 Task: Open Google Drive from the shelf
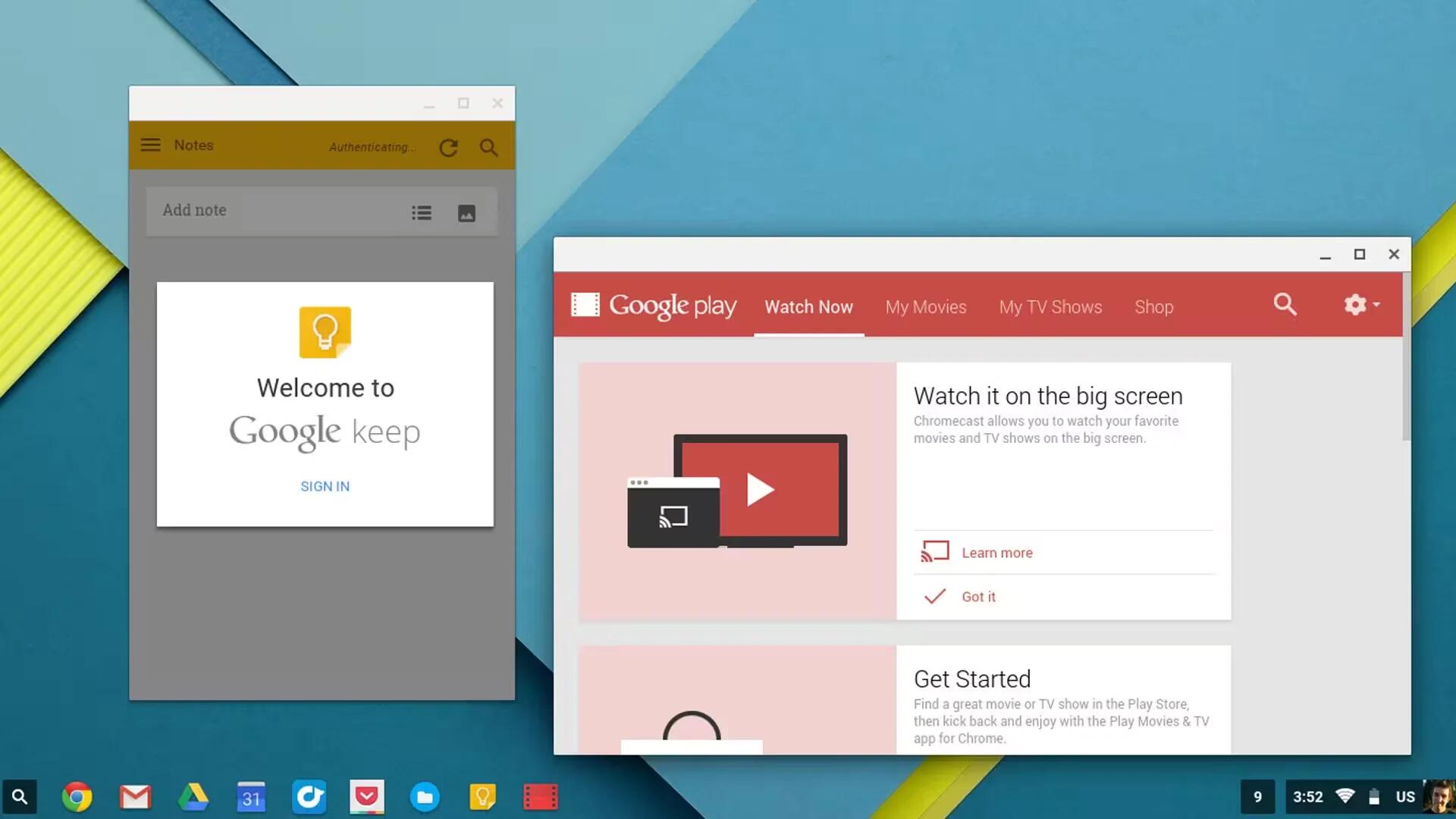(x=193, y=797)
